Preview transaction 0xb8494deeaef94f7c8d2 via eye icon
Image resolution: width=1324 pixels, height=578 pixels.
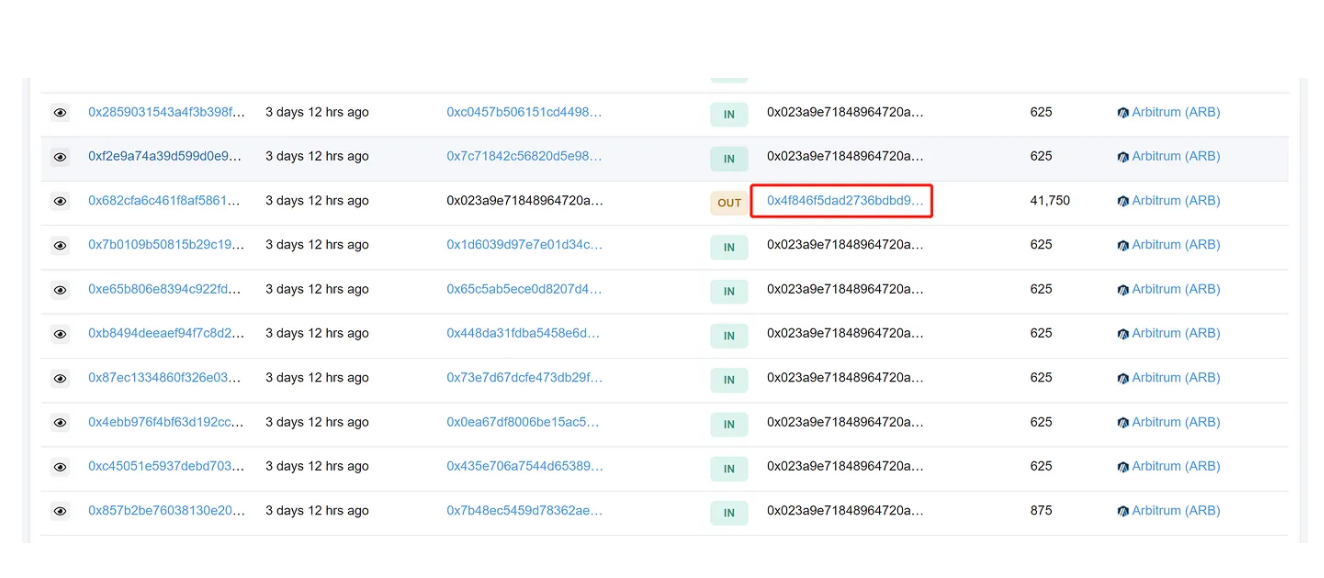(x=60, y=334)
